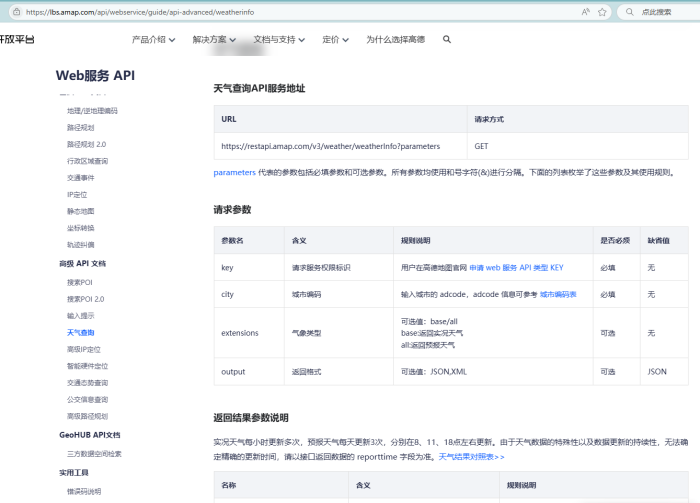700x503 pixels.
Task: Open 搜索POI sidebar item
Action: [80, 283]
